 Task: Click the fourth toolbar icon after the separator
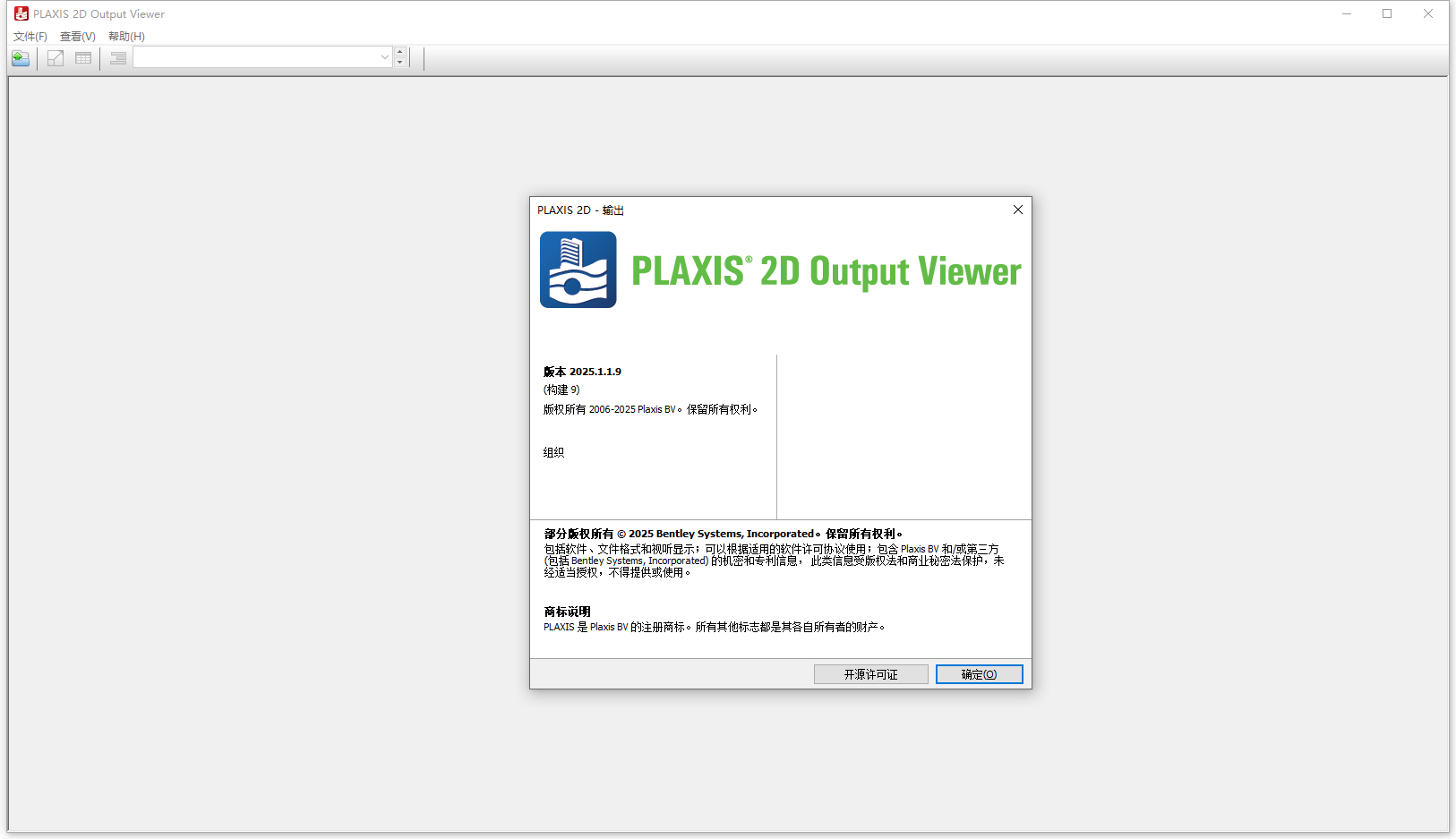[x=117, y=58]
